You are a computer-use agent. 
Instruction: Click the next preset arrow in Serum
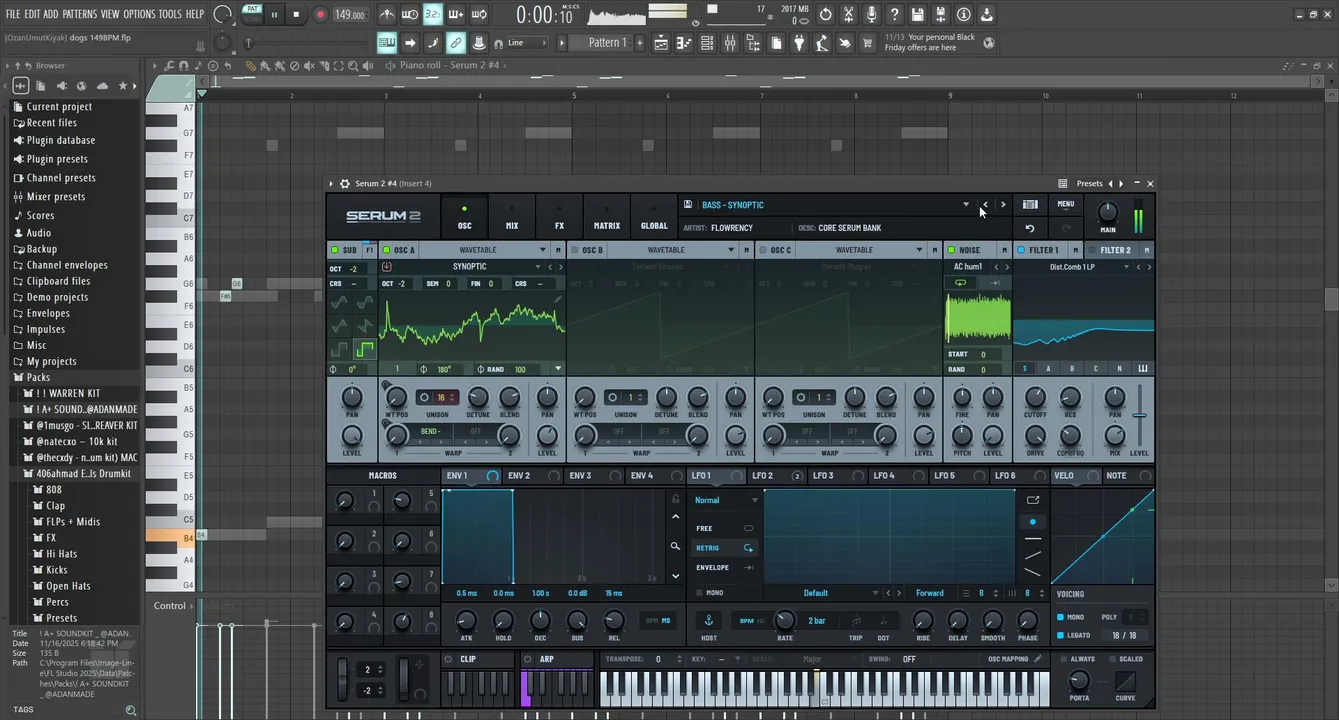click(1003, 205)
